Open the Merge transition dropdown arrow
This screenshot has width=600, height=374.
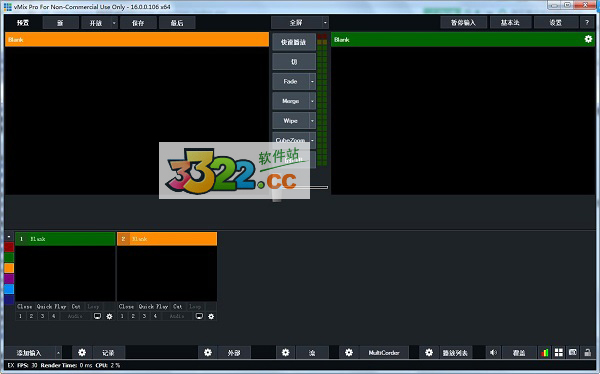(x=312, y=101)
